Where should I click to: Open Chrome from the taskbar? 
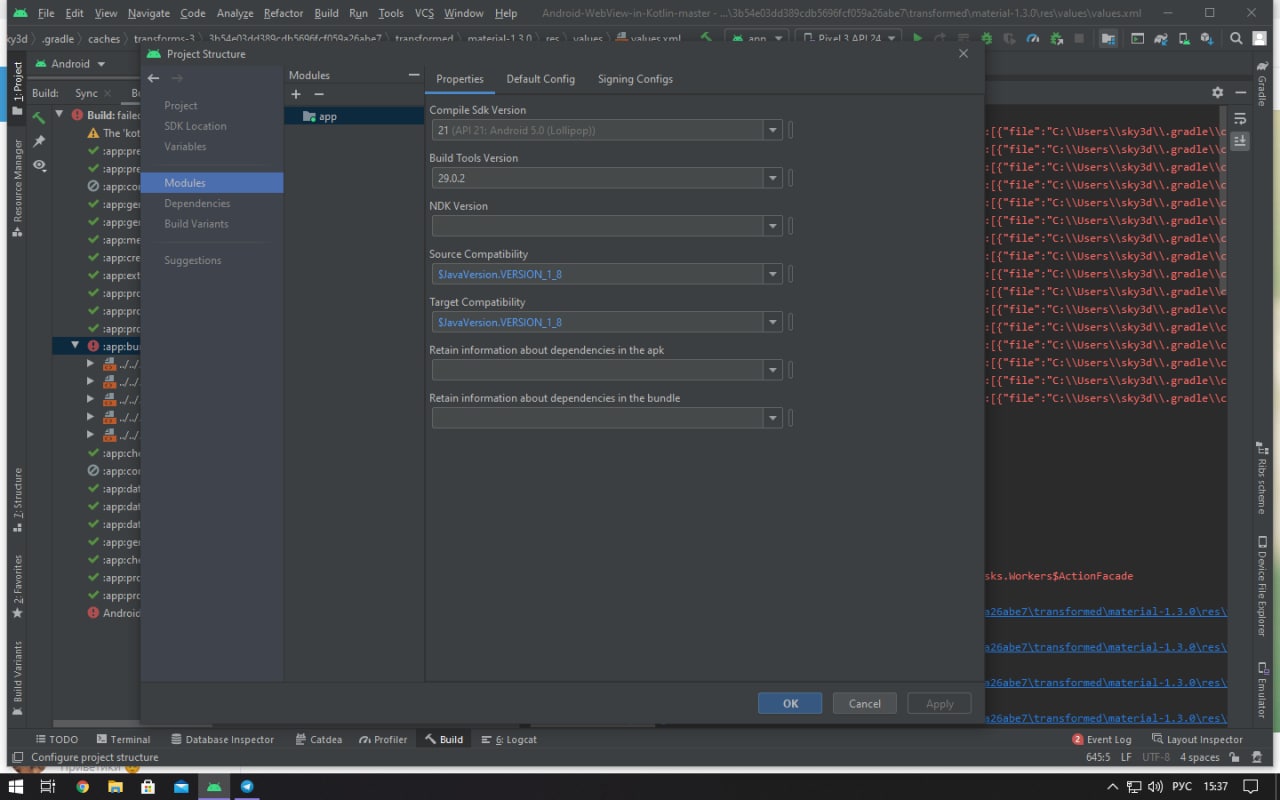pyautogui.click(x=82, y=786)
